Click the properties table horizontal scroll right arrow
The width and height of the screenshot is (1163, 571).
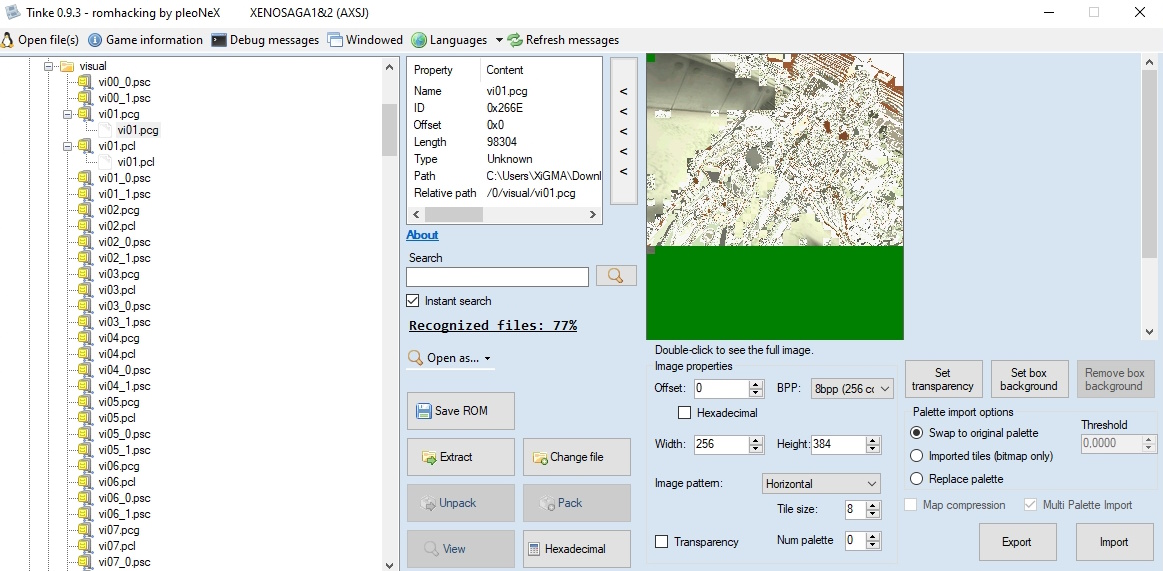592,214
